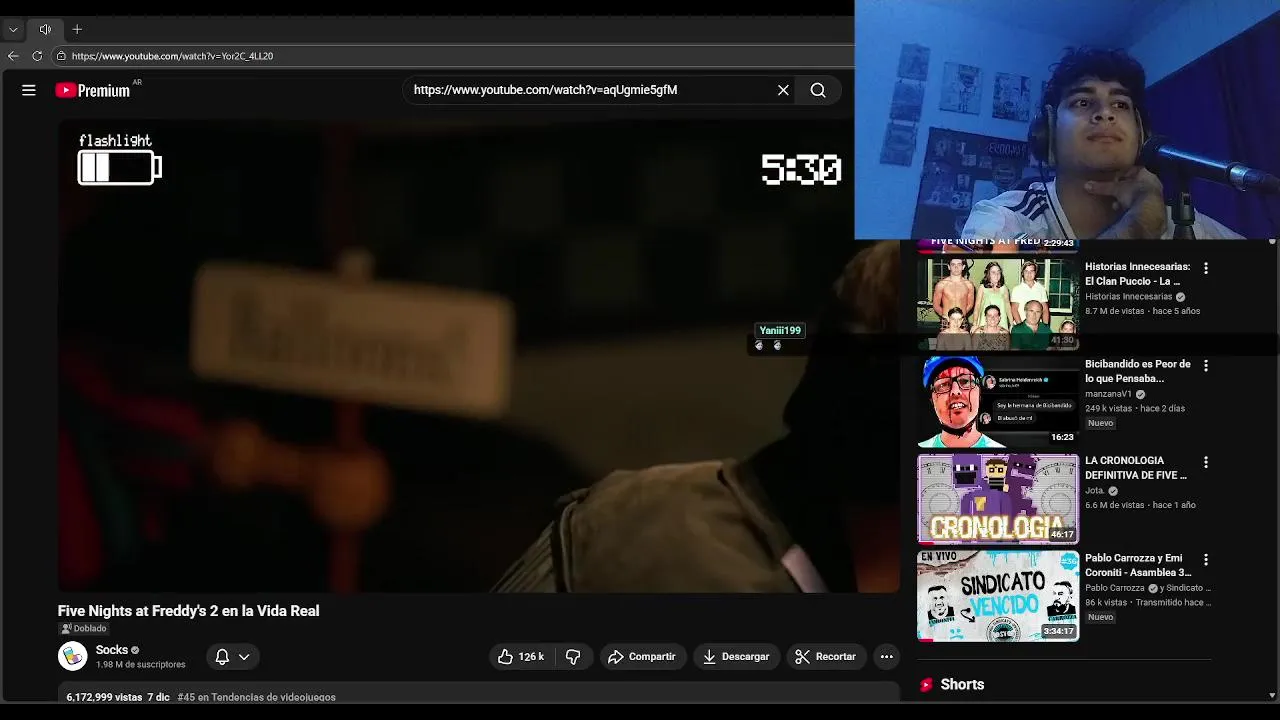Open title Bicibandido es Peor de lo que Pensaba
This screenshot has width=1280, height=720.
click(x=1137, y=371)
